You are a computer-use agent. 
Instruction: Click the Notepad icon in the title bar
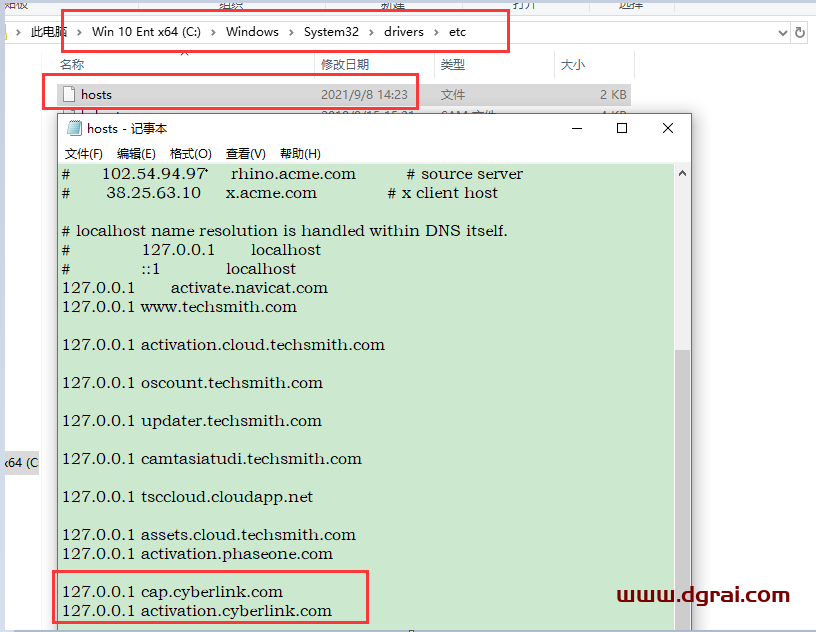tap(74, 128)
